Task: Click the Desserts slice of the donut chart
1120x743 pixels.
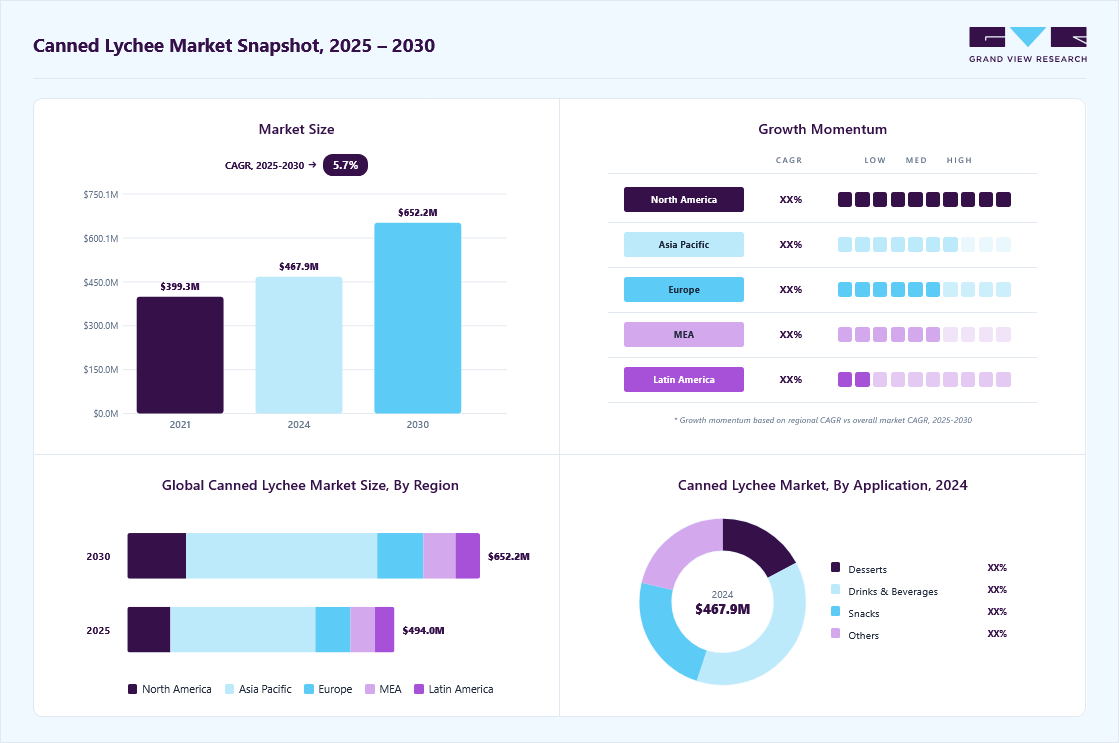Action: (758, 544)
